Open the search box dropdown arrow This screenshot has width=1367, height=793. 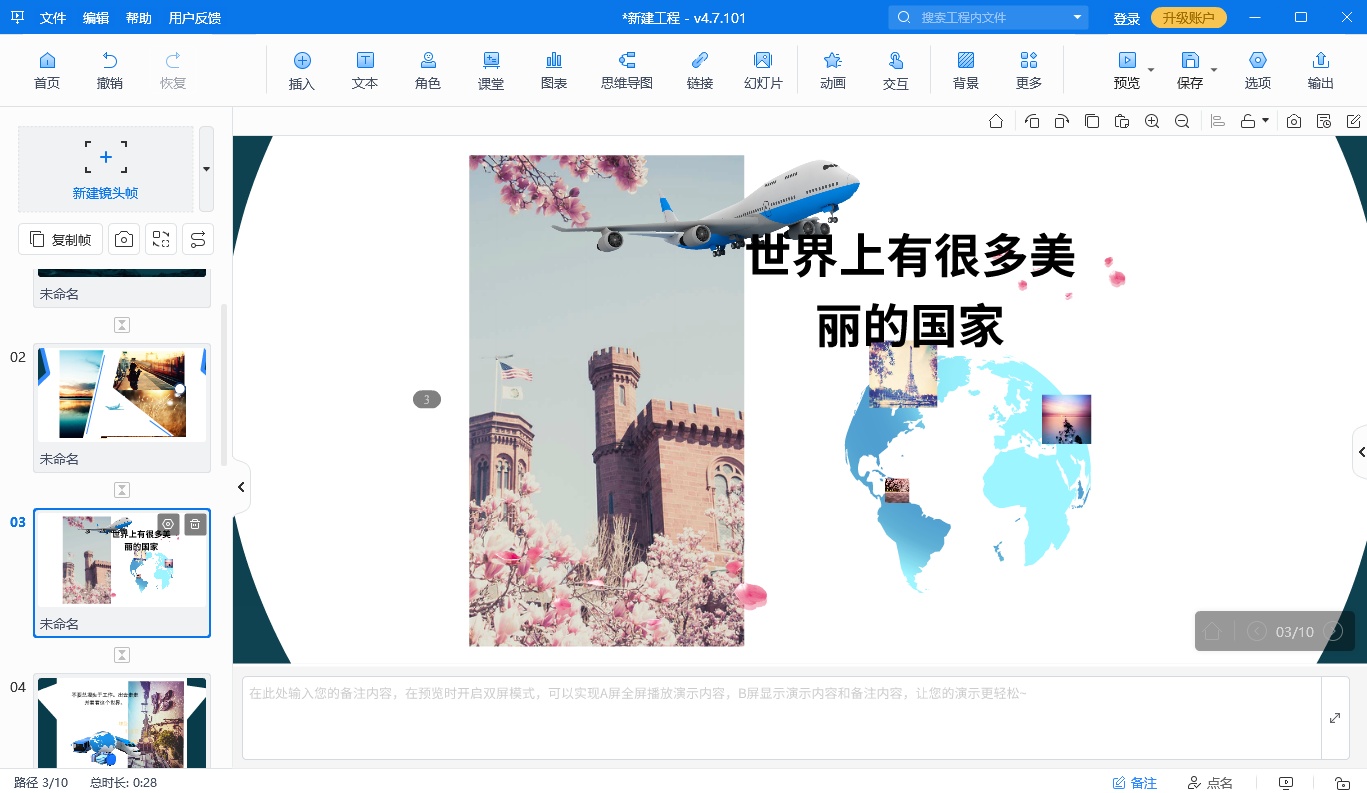(x=1077, y=17)
